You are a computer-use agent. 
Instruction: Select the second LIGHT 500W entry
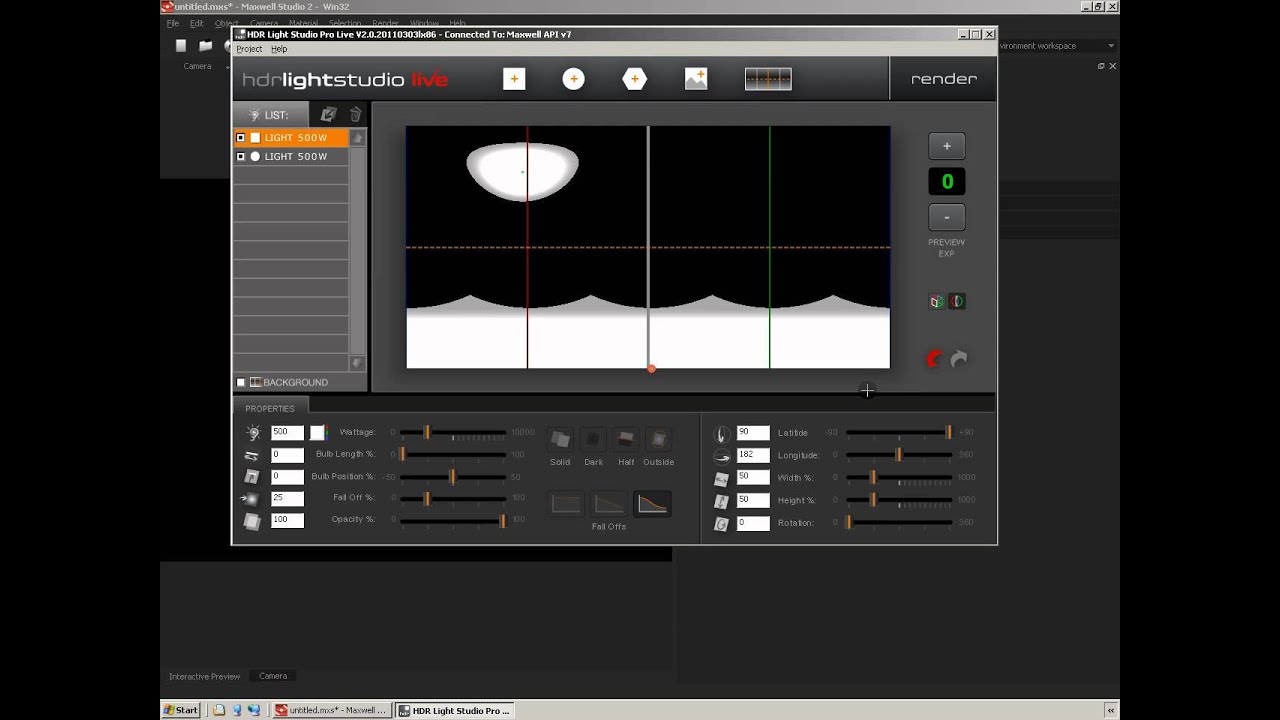click(x=291, y=157)
